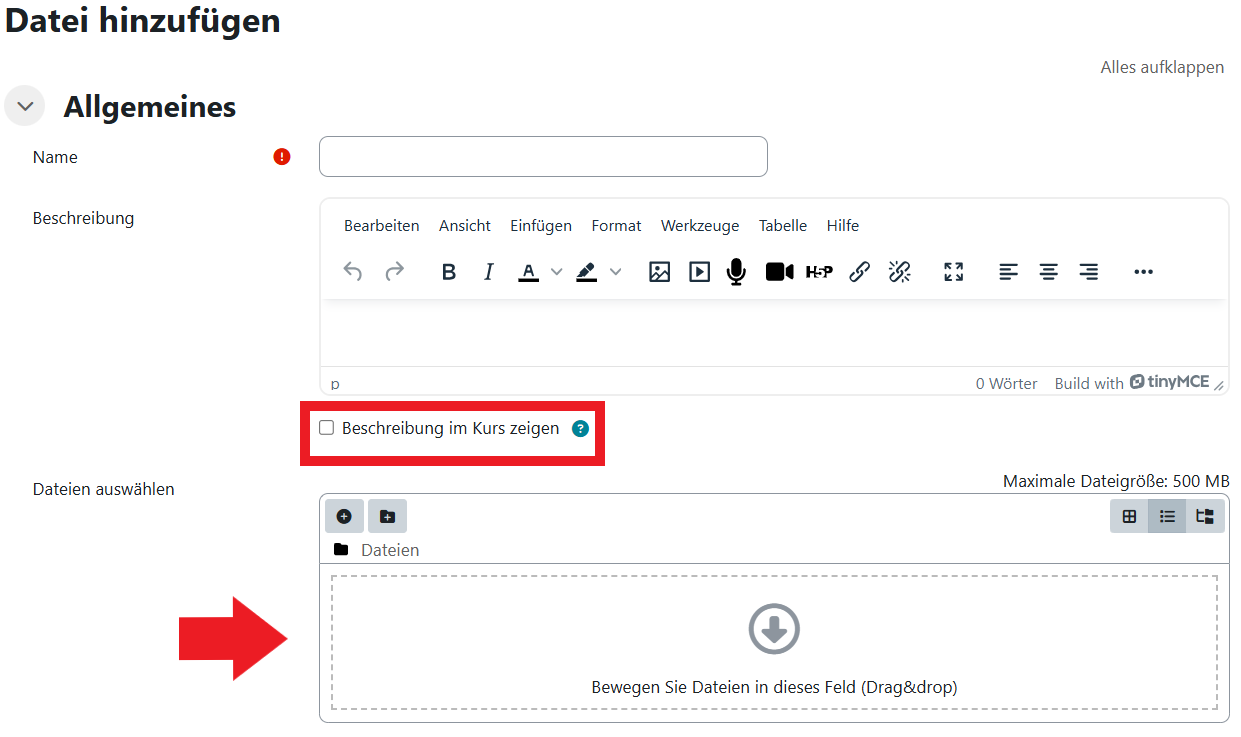Viewport: 1241px width, 737px height.
Task: Click the Bold formatting icon
Action: 449,272
